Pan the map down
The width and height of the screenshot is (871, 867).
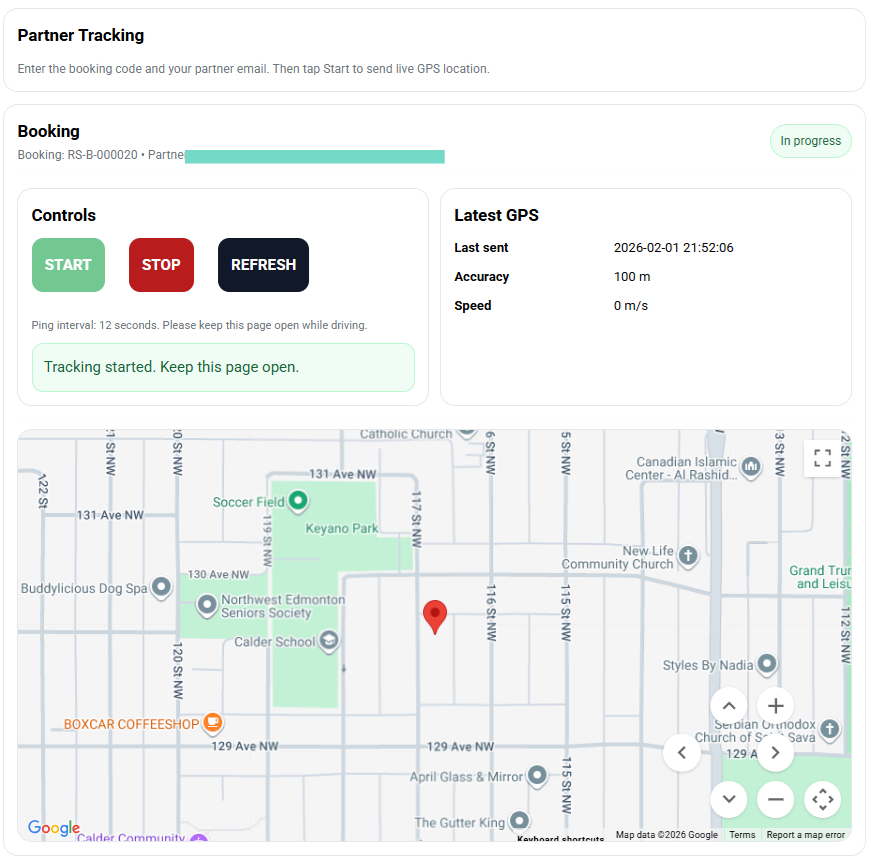(729, 799)
